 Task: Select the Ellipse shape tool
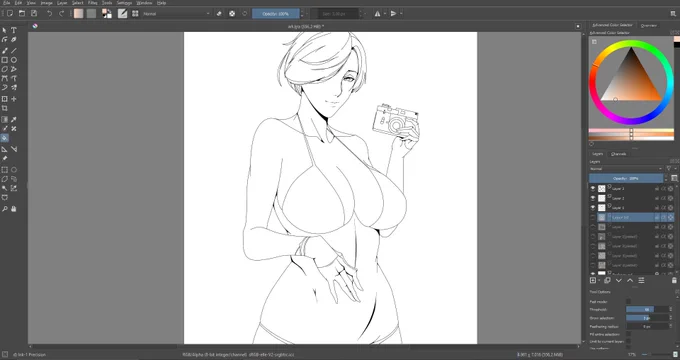pyautogui.click(x=14, y=60)
